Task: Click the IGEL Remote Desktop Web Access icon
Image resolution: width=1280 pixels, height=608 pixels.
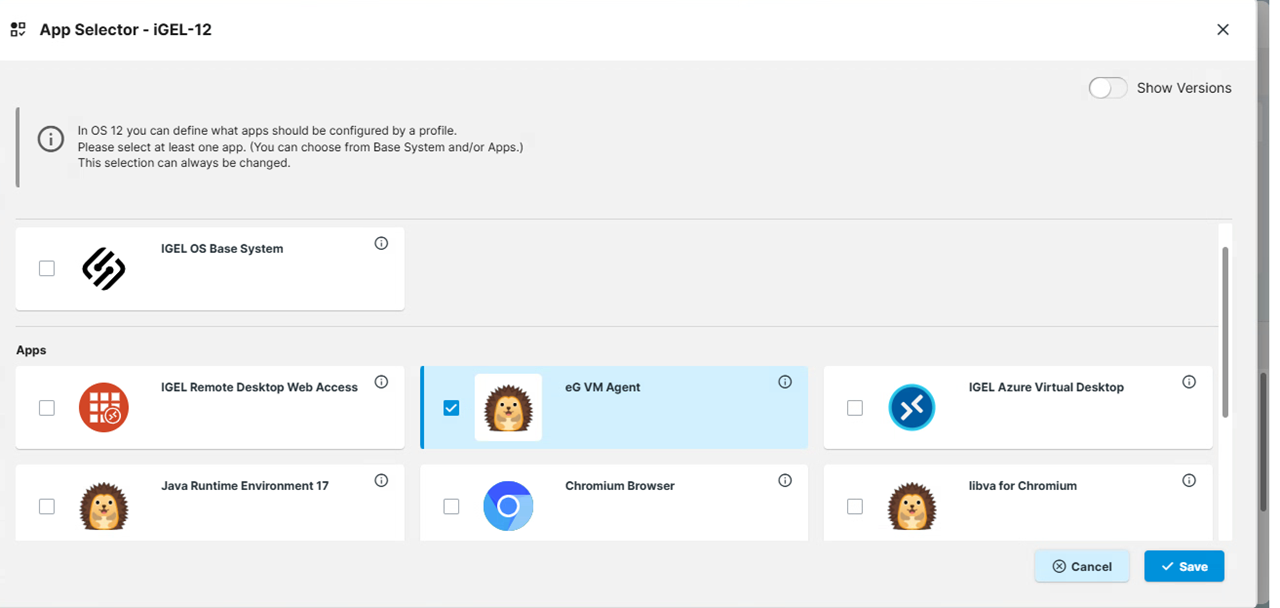Action: point(104,407)
